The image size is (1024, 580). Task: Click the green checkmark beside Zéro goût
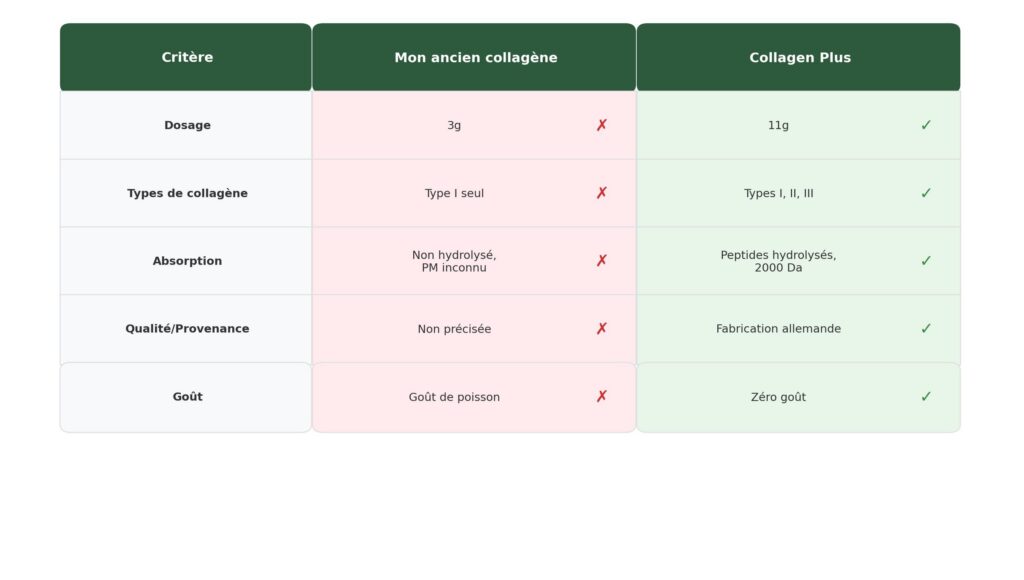(x=926, y=397)
